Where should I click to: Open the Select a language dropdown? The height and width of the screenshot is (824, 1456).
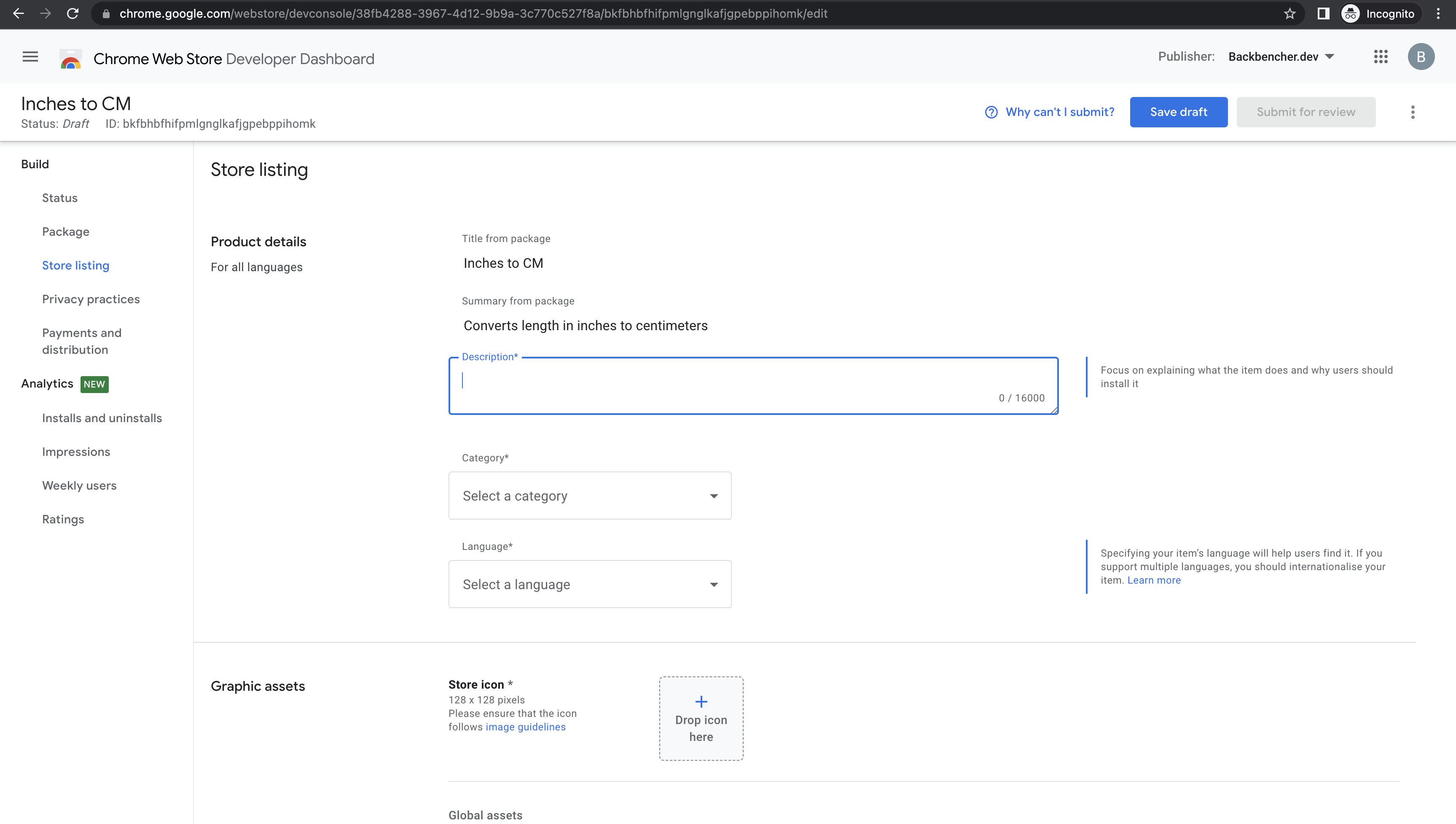(589, 584)
